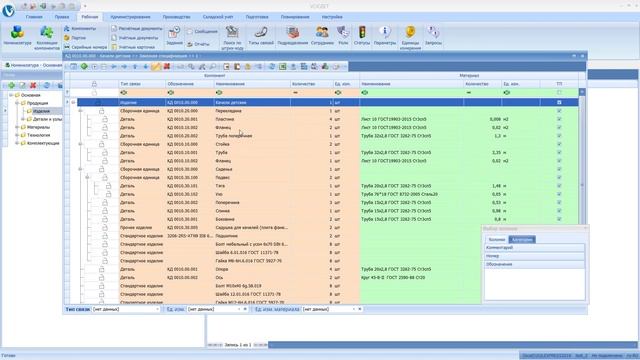This screenshot has width=640, height=360.
Task: Click the blue down arrow in specification toolbar
Action: click(x=145, y=67)
